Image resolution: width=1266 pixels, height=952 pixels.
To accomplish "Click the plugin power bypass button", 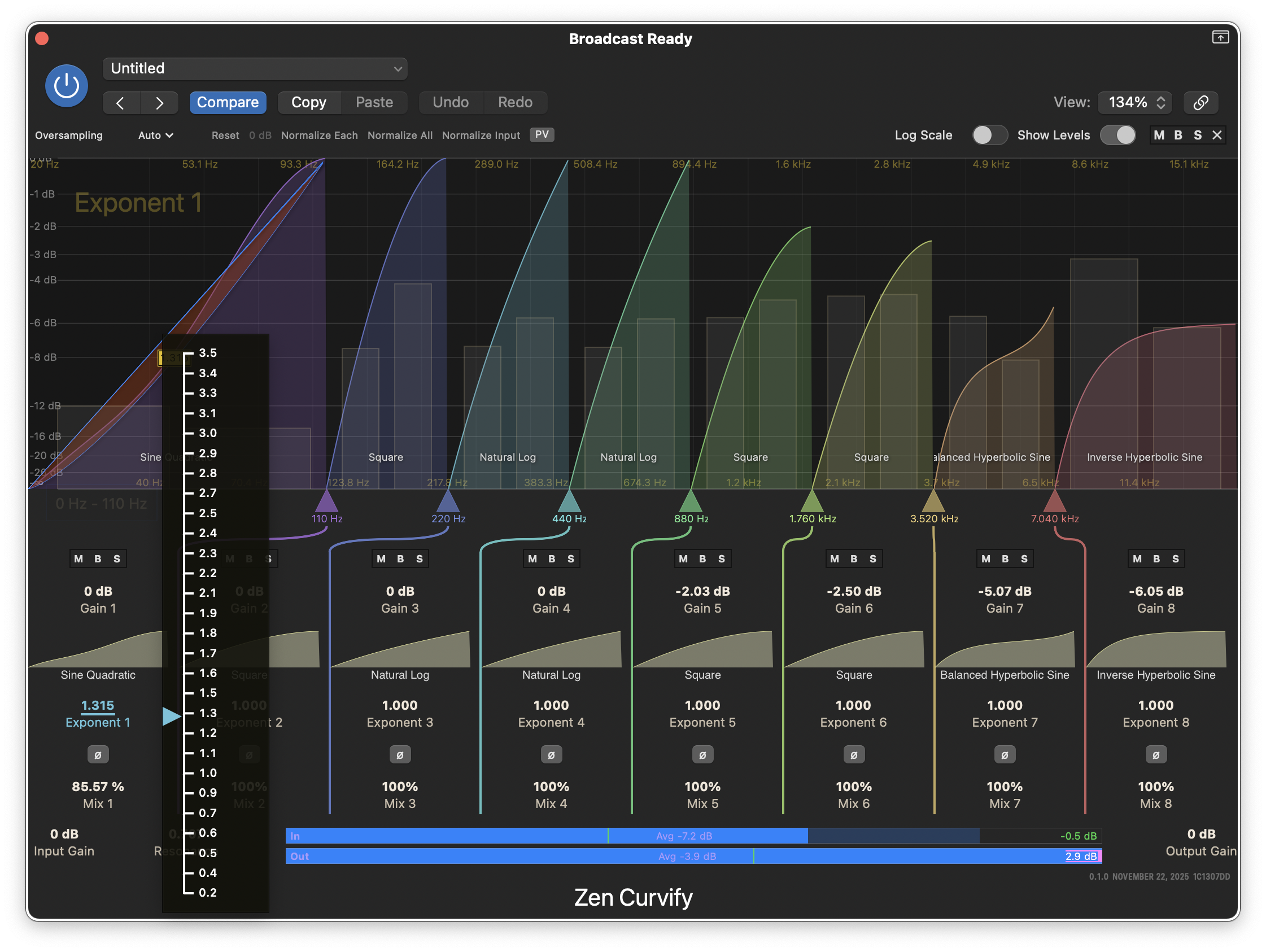I will 67,86.
